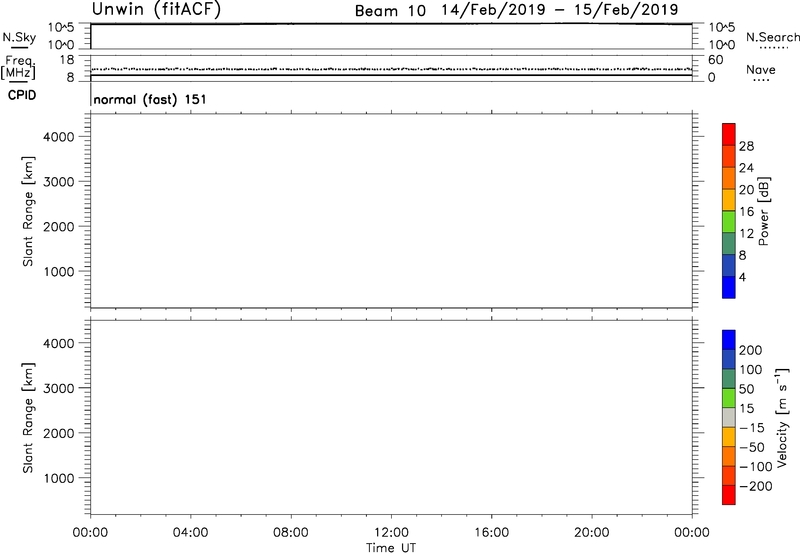Click the "20:00" time axis label
This screenshot has width=800, height=554.
[x=592, y=533]
